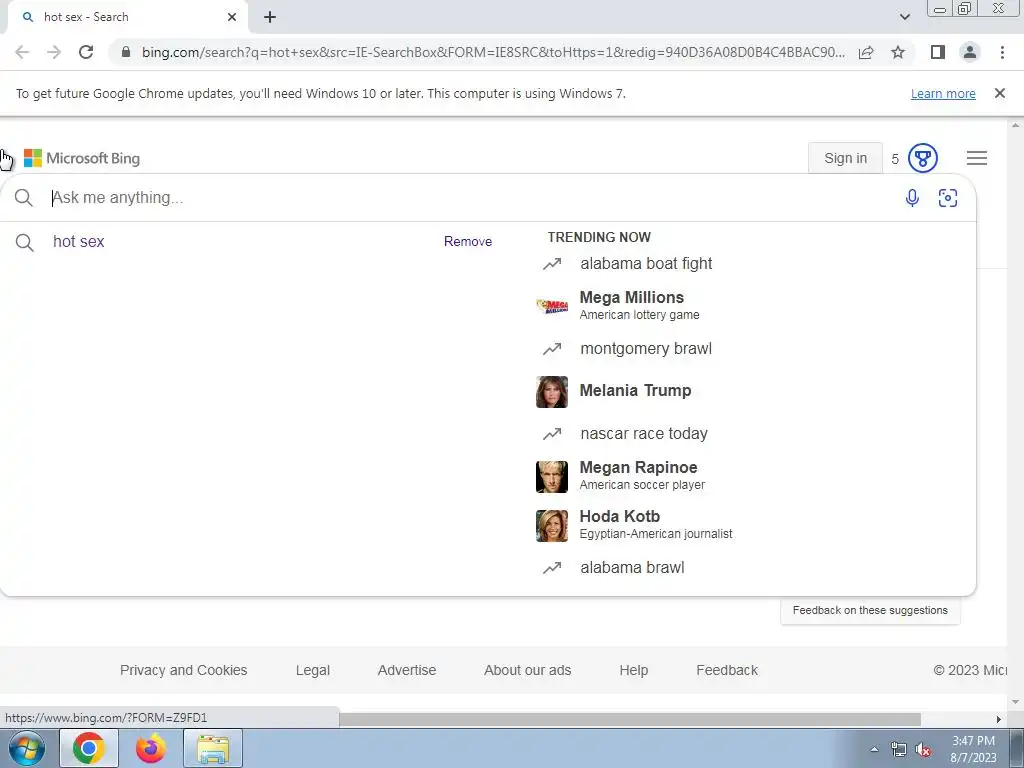Go forward using the browser forward arrow

pyautogui.click(x=54, y=52)
